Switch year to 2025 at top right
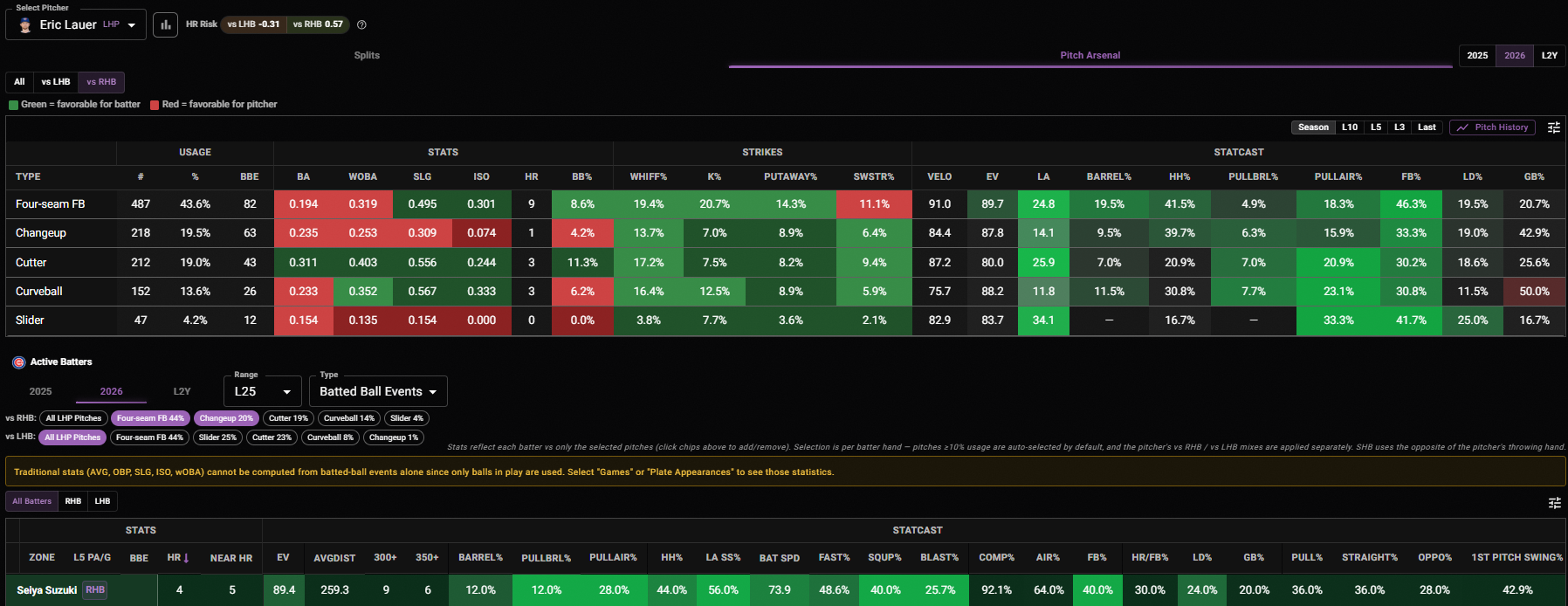The height and width of the screenshot is (606, 1568). [1477, 56]
